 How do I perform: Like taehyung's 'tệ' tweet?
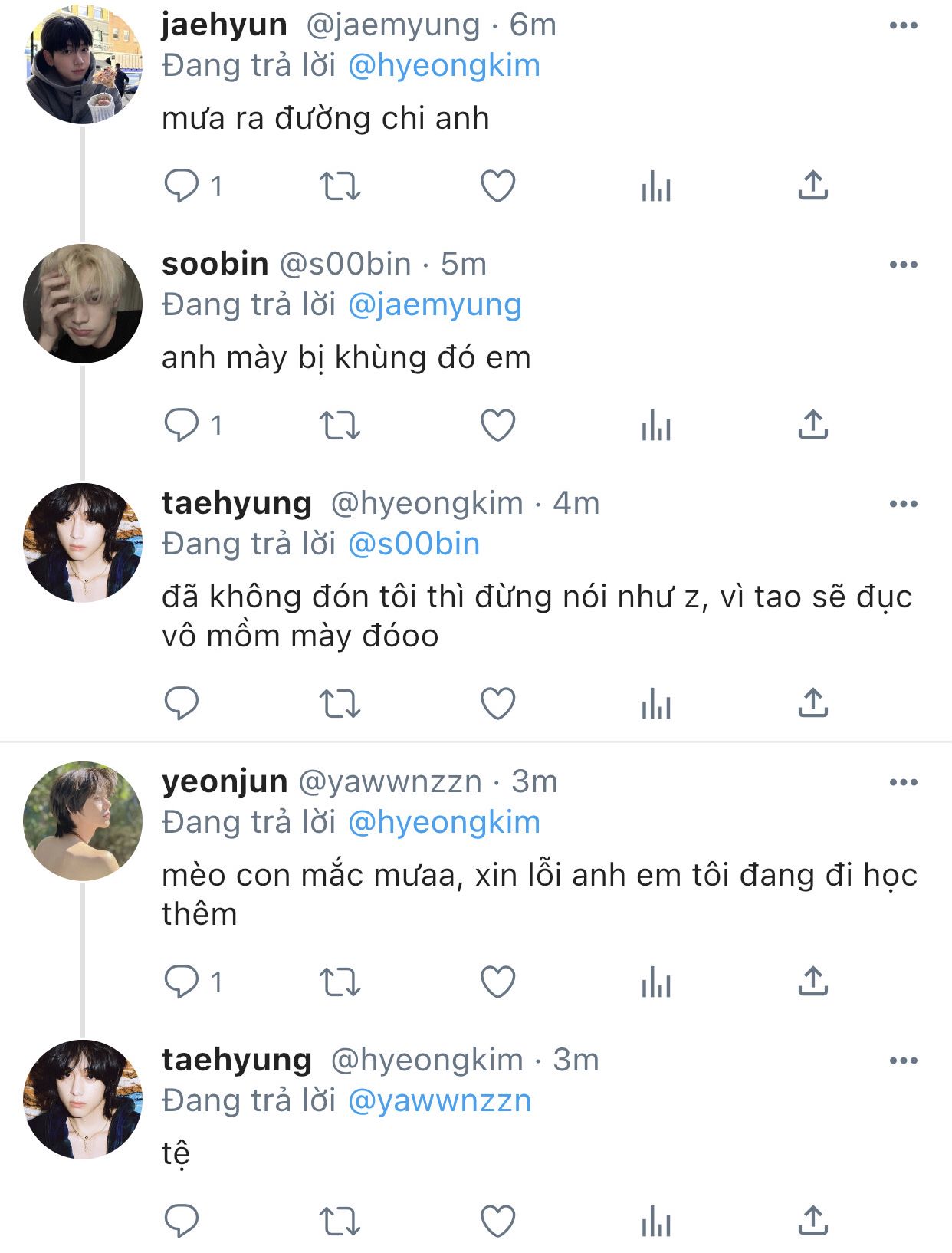[497, 1221]
